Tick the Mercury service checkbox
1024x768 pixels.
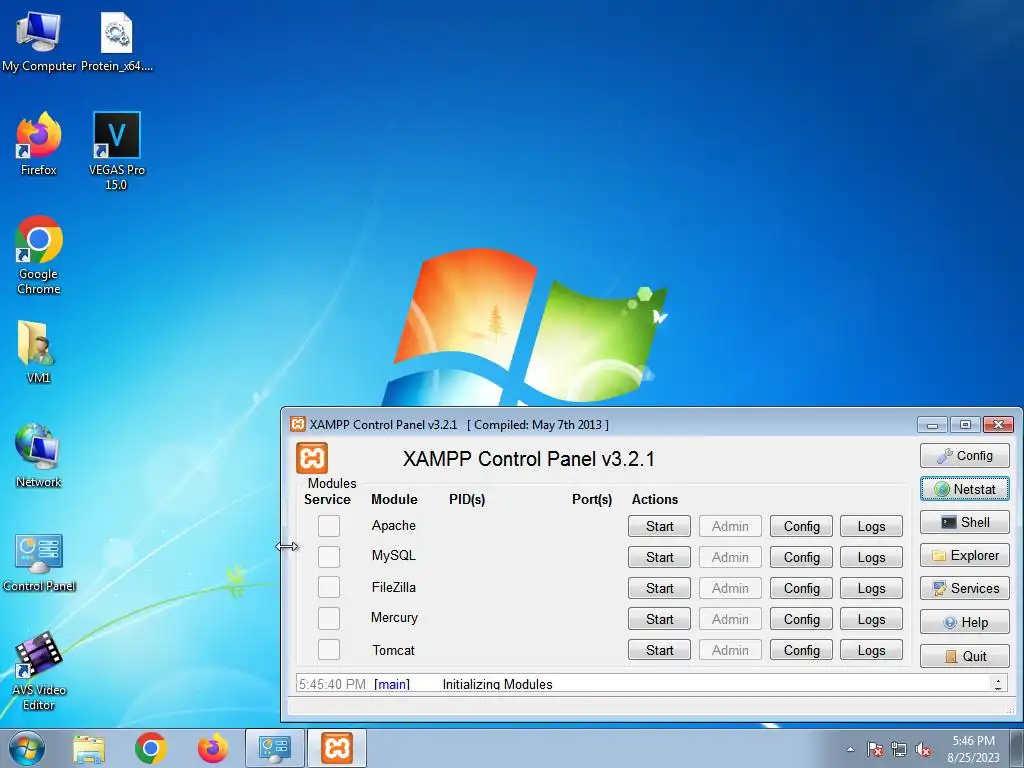click(x=328, y=618)
